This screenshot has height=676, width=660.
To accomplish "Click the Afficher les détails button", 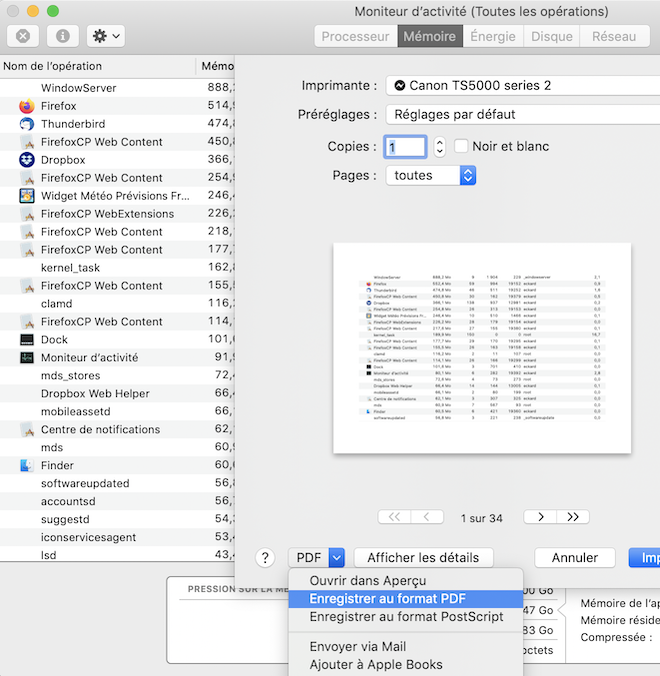I will click(423, 558).
